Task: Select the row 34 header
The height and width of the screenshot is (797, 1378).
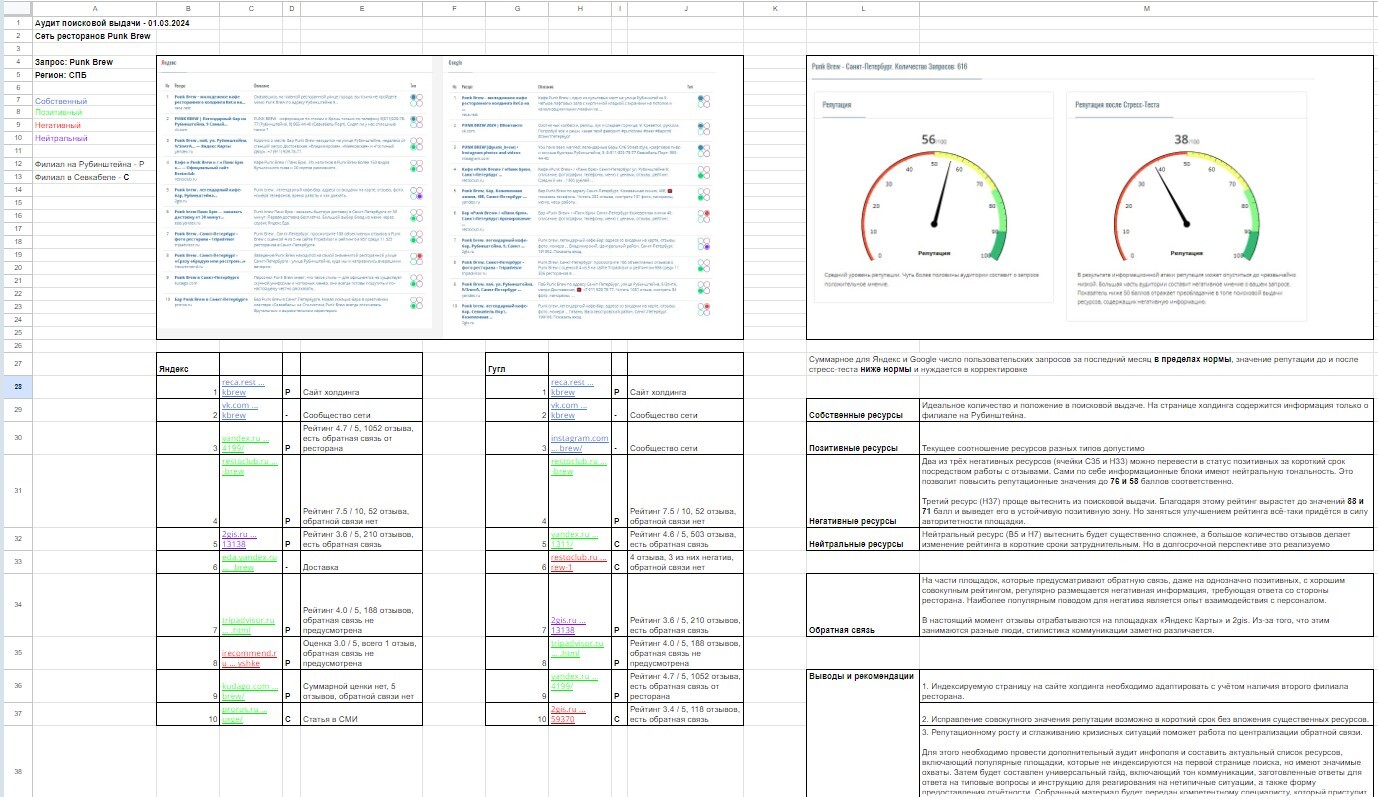Action: [x=16, y=605]
